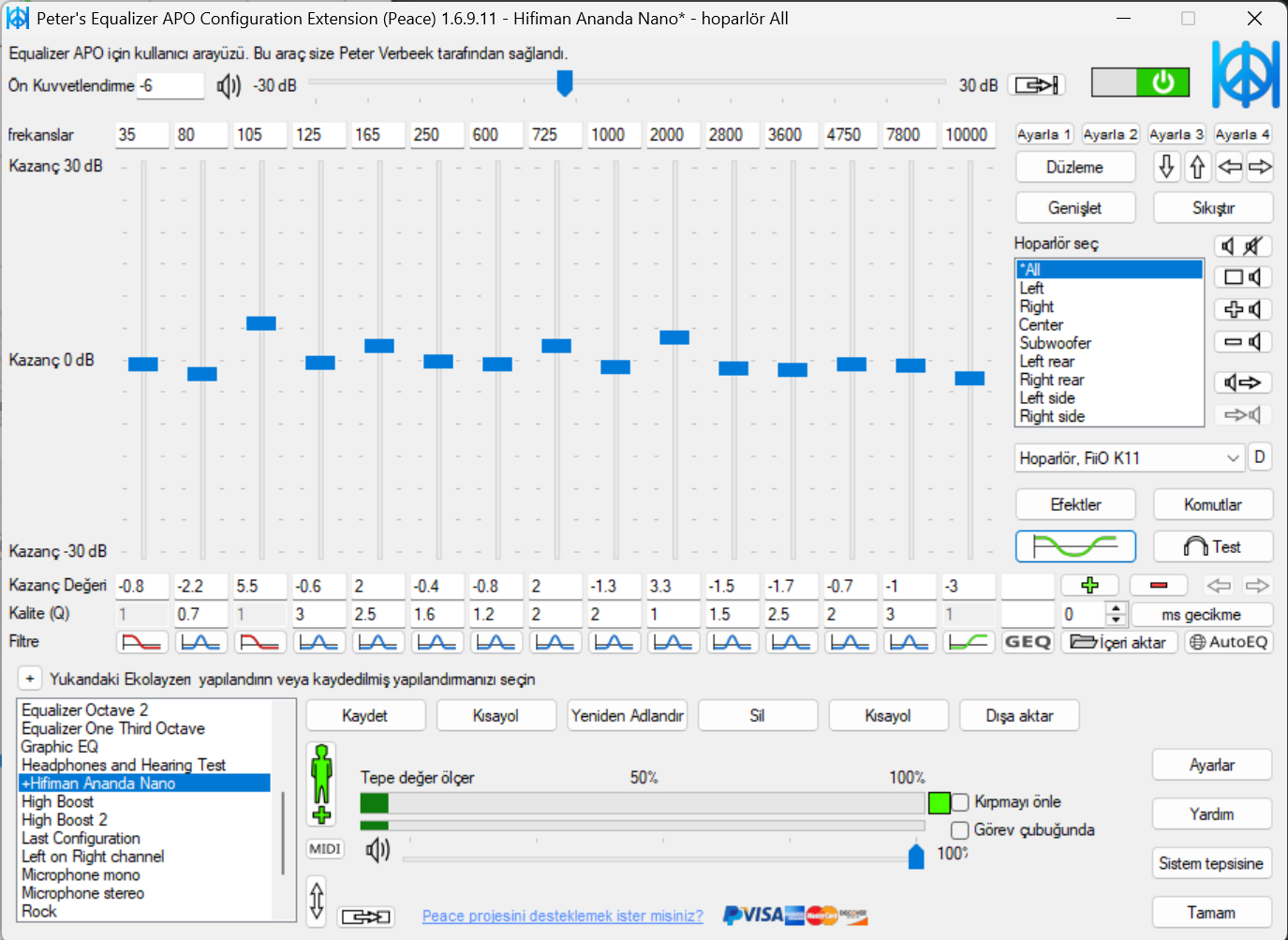Click the vertical double-arrow resize button

(x=317, y=901)
